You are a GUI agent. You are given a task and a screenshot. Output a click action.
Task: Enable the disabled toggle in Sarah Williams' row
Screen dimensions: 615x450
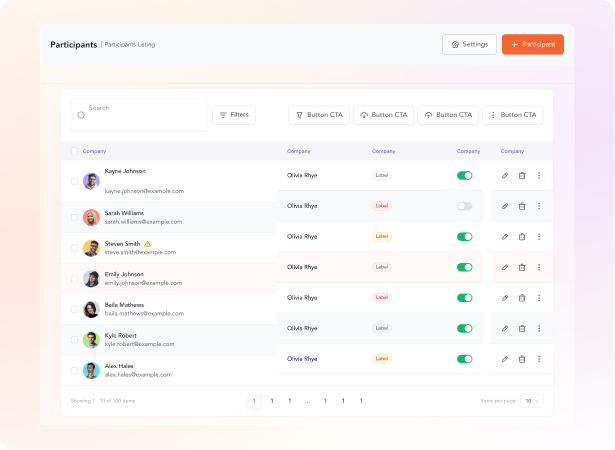(465, 206)
